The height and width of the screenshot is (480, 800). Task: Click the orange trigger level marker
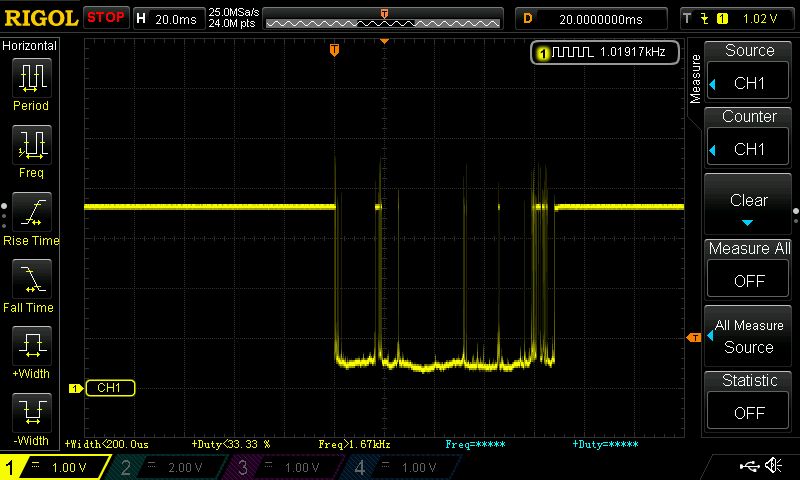click(694, 338)
